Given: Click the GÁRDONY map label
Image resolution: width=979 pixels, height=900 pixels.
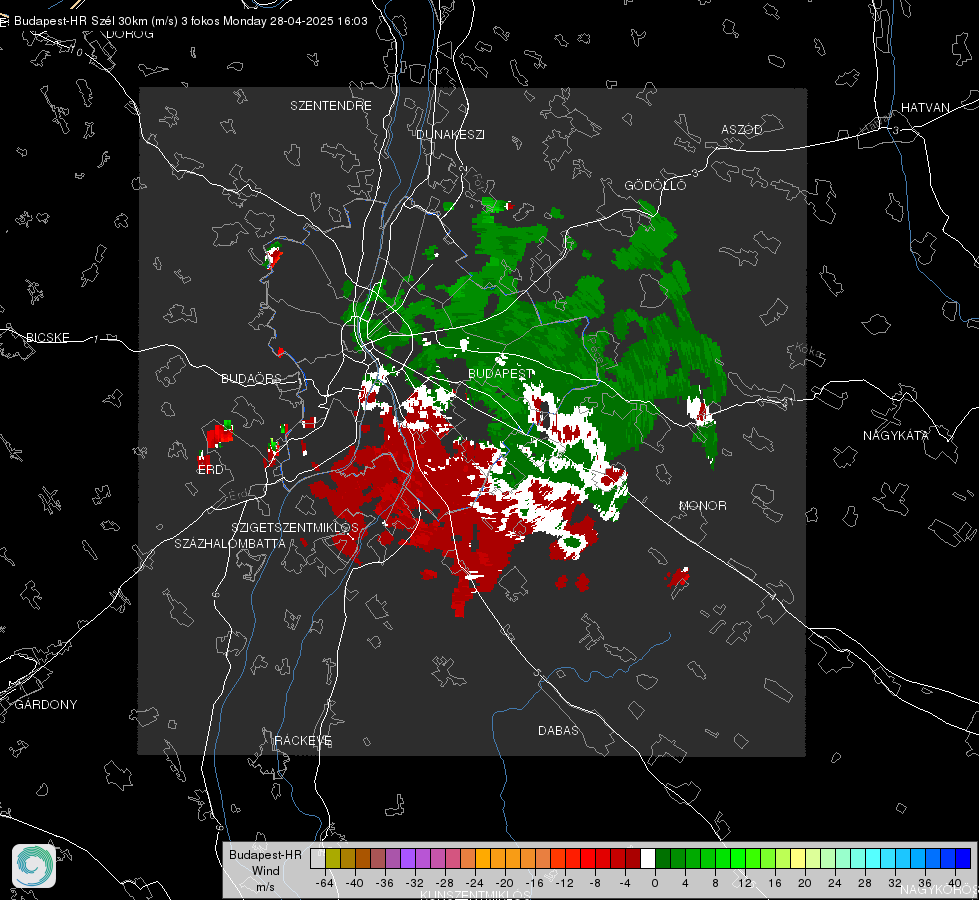Looking at the screenshot, I should tap(46, 705).
